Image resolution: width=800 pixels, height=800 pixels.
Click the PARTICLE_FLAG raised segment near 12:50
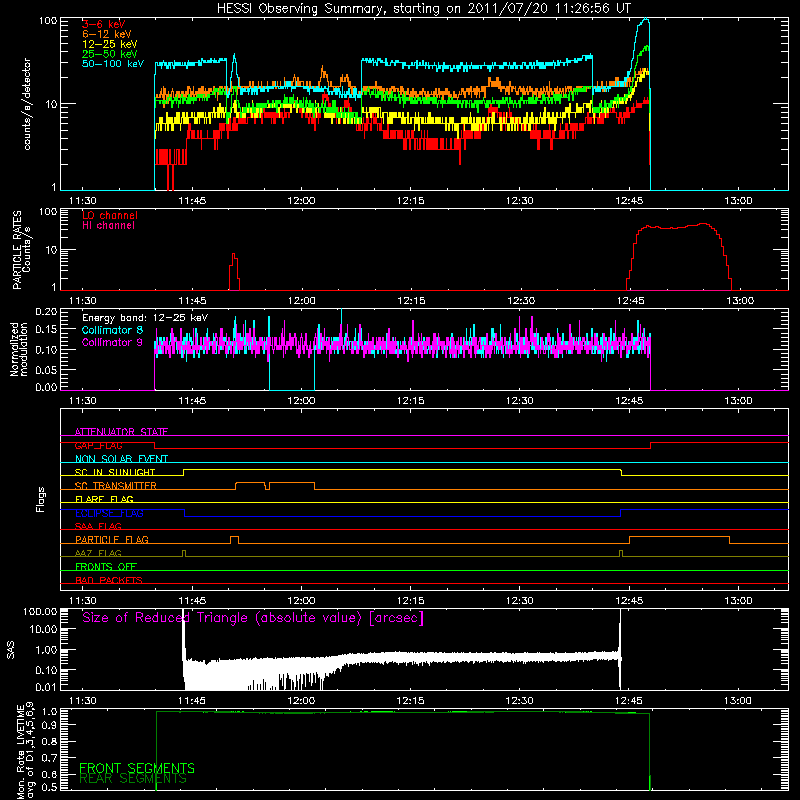679,537
